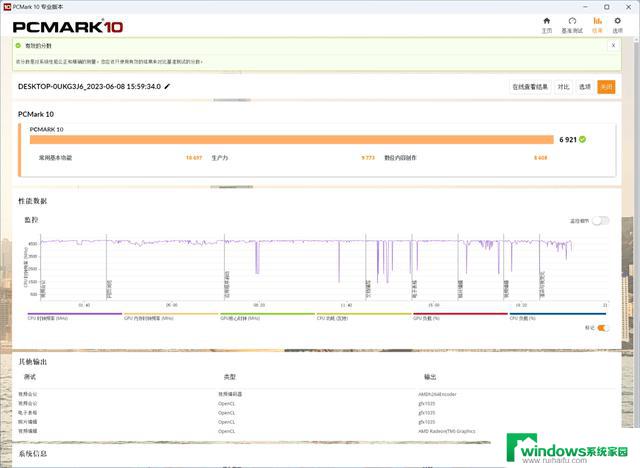640x468 pixels.
Task: Click the Other output (其他输出) heading
Action: (x=33, y=362)
